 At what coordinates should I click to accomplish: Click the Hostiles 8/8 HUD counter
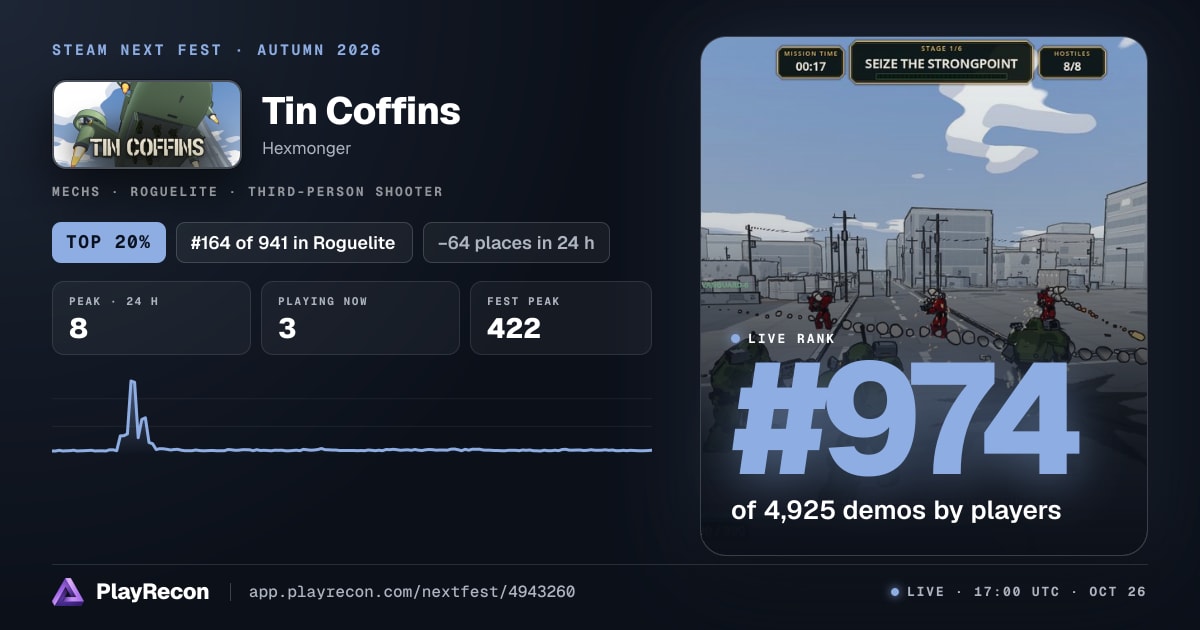point(1072,62)
